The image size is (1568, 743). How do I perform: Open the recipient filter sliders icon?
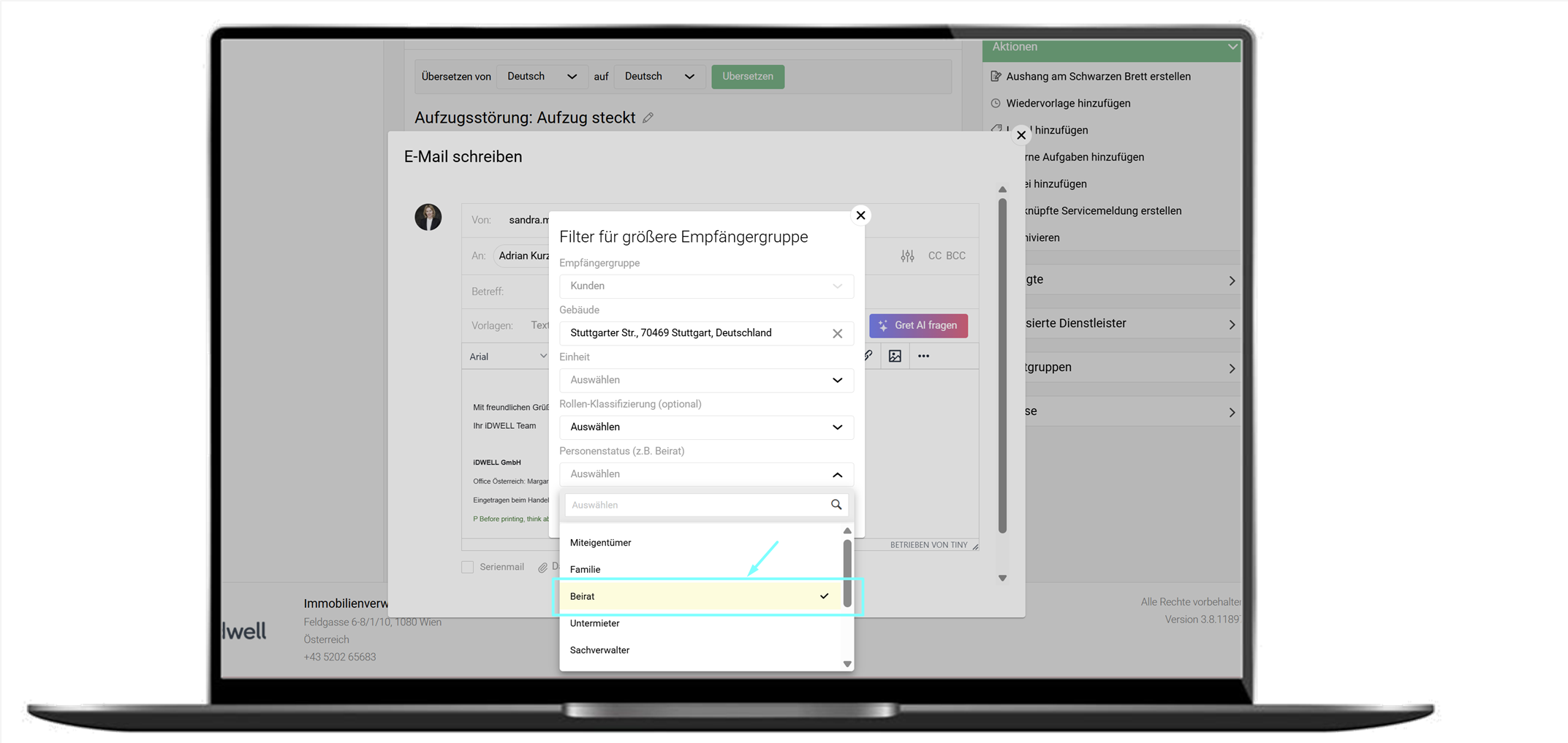(x=907, y=256)
